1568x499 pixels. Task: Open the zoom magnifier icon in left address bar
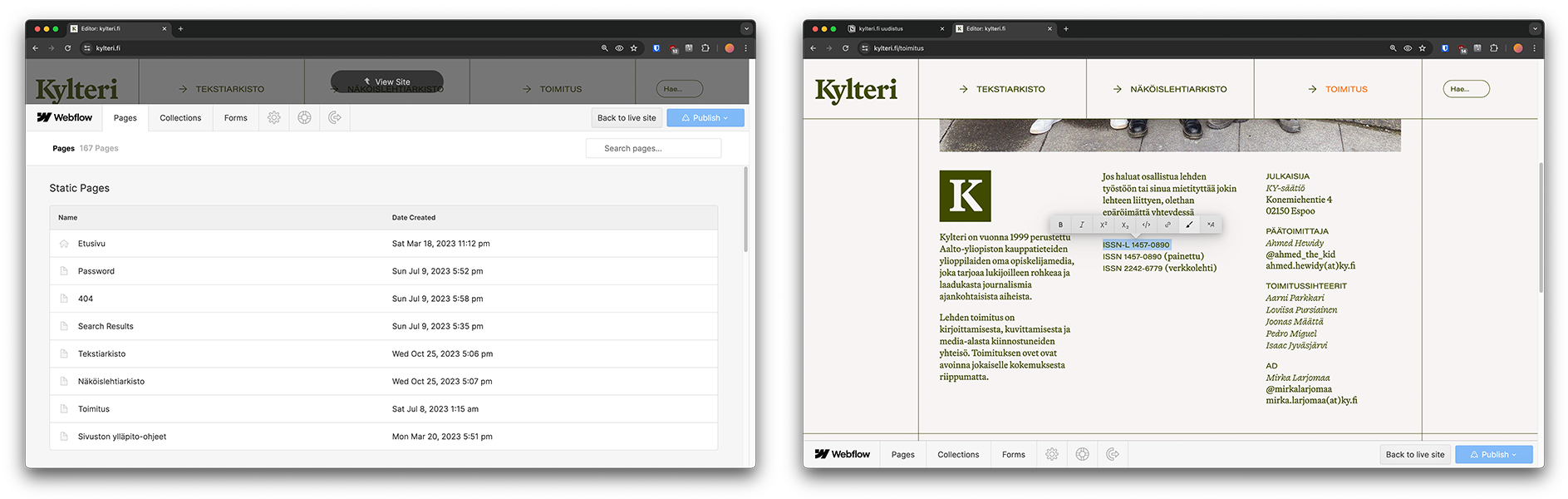(x=605, y=48)
